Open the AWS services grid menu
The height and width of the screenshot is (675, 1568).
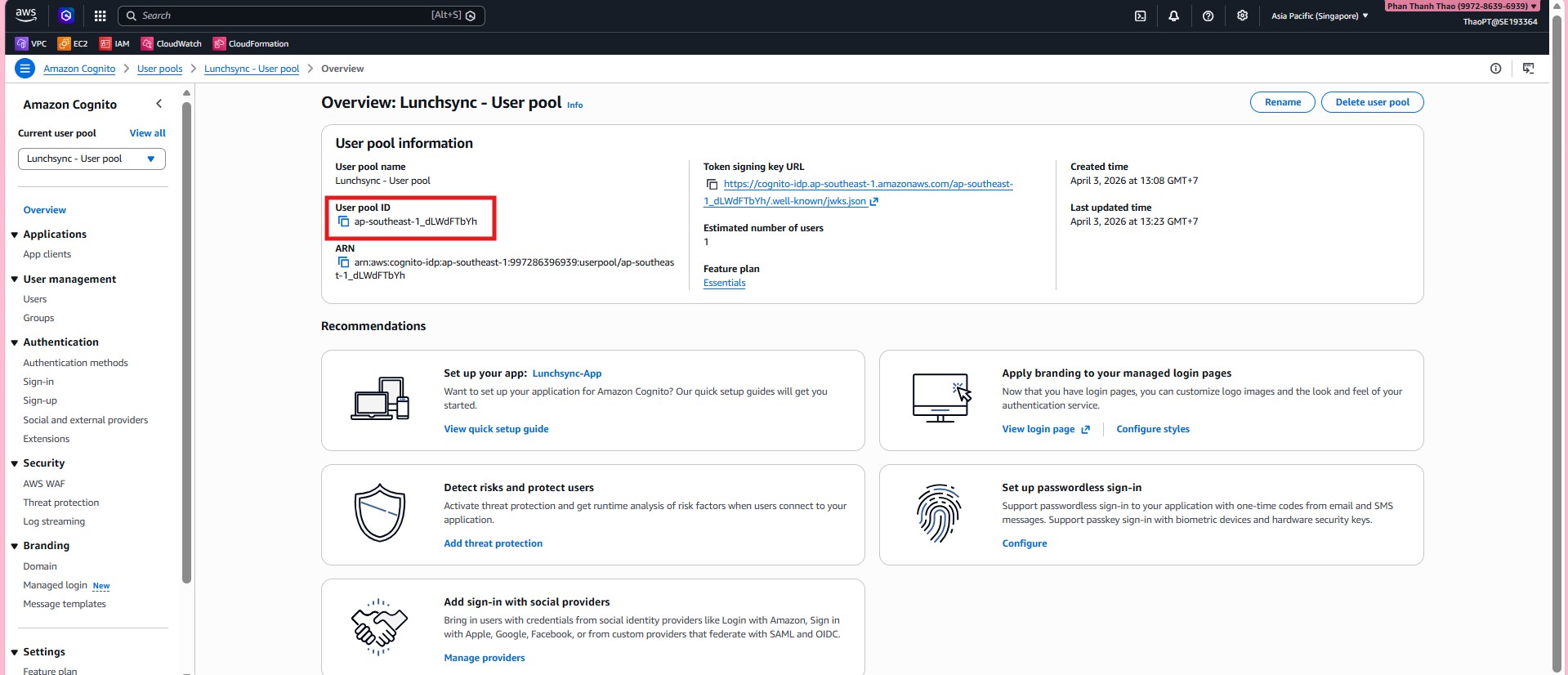click(100, 16)
